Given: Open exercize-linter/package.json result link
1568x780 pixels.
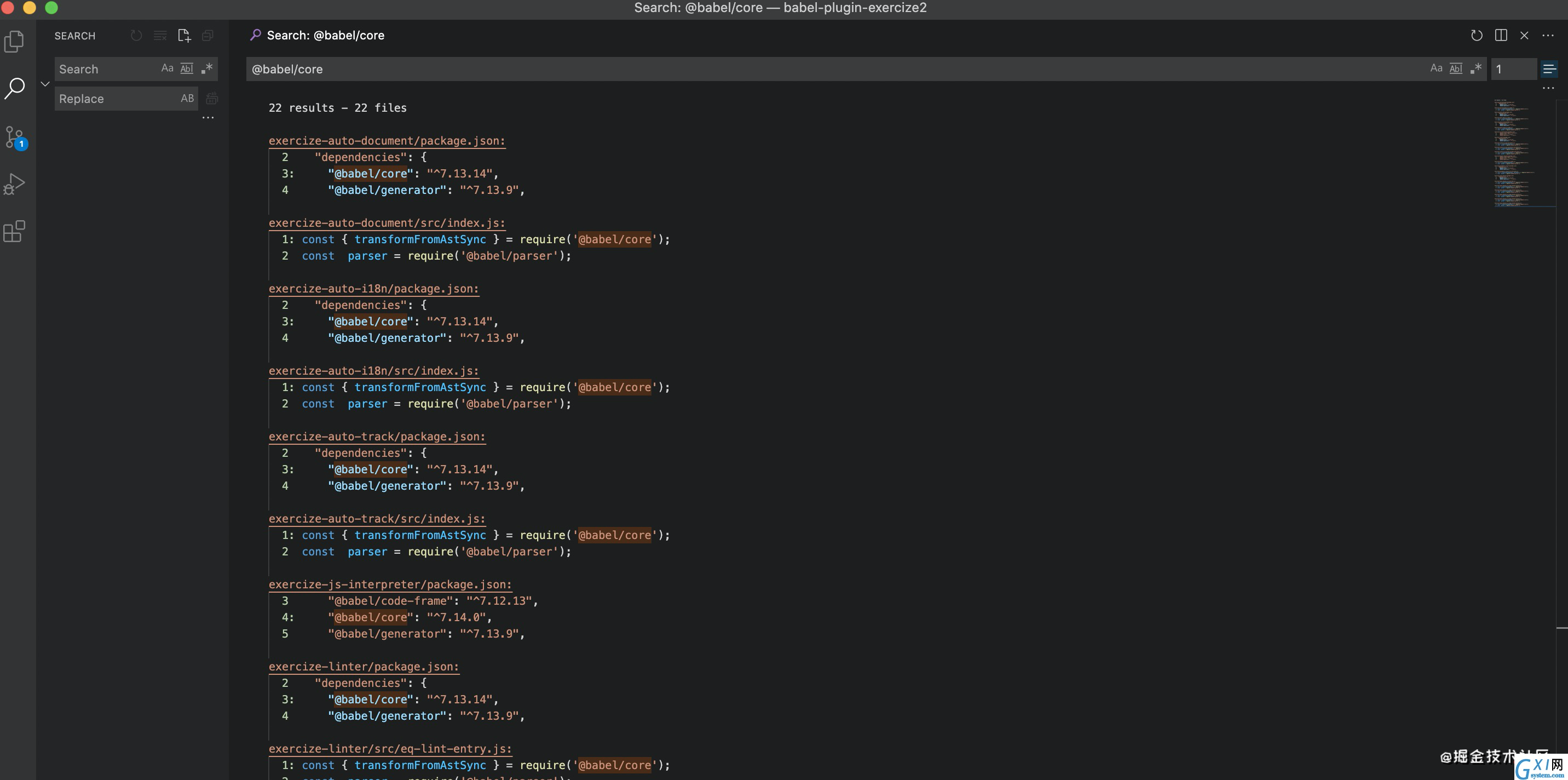Looking at the screenshot, I should (x=364, y=667).
